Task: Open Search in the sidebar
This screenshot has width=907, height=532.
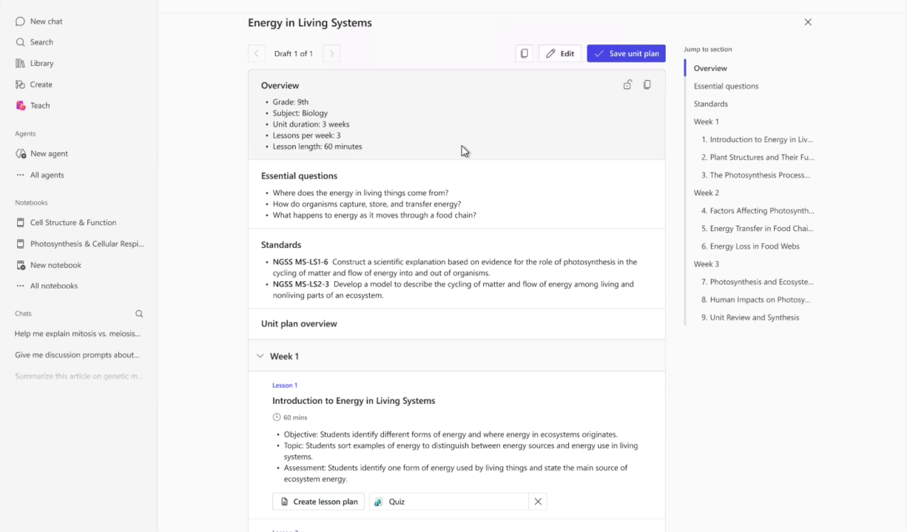Action: [34, 42]
